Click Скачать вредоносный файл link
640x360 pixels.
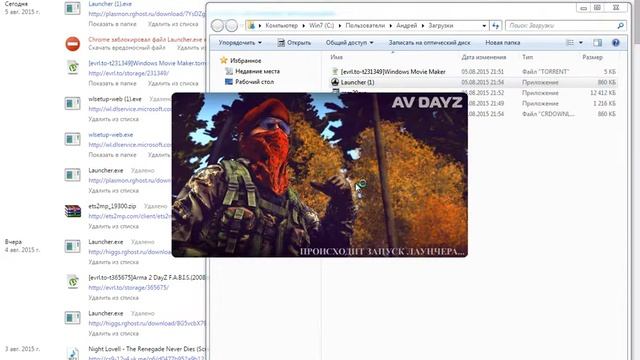(127, 48)
